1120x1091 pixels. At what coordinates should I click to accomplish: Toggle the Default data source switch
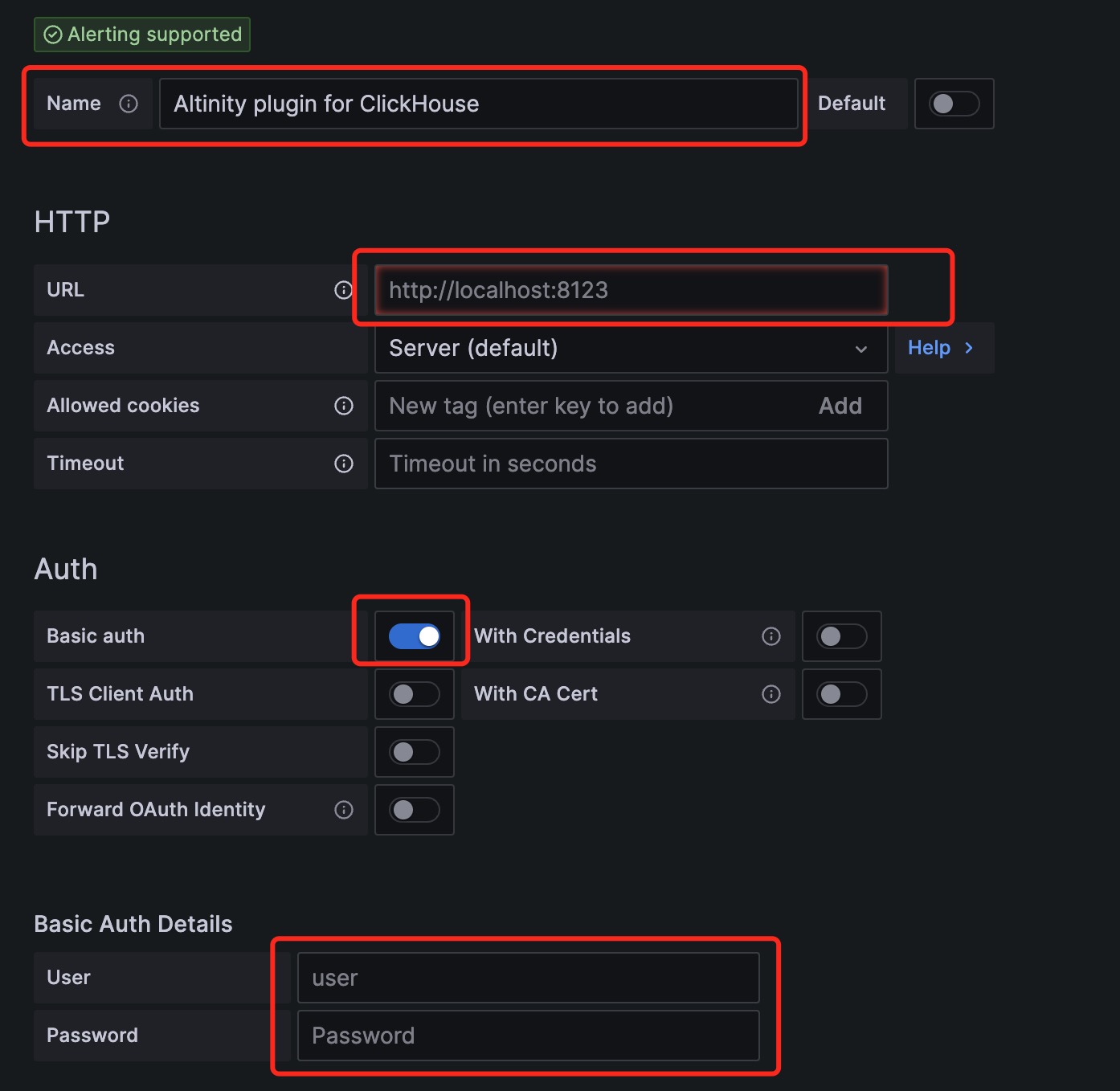954,104
